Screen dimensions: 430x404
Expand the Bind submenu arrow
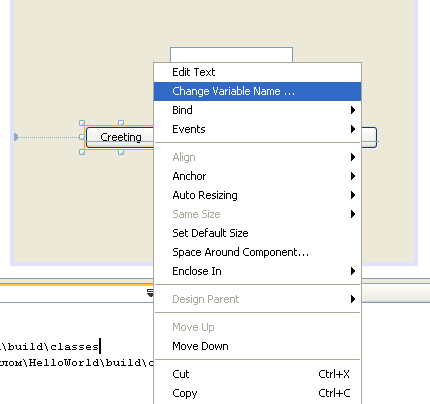coord(353,110)
